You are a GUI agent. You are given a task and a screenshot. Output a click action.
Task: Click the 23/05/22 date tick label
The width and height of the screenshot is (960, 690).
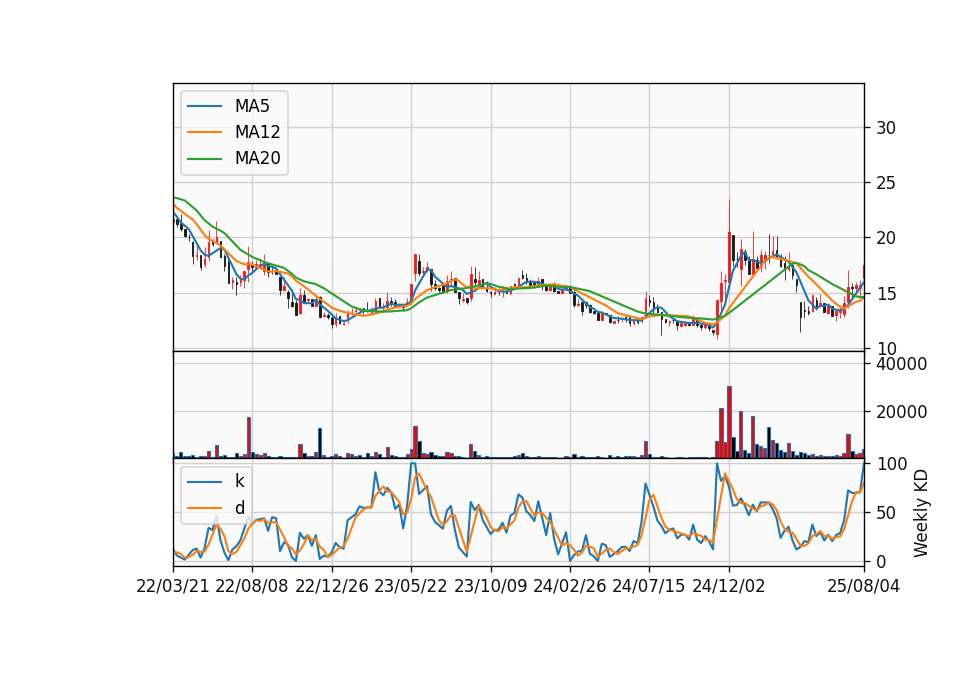pyautogui.click(x=411, y=586)
